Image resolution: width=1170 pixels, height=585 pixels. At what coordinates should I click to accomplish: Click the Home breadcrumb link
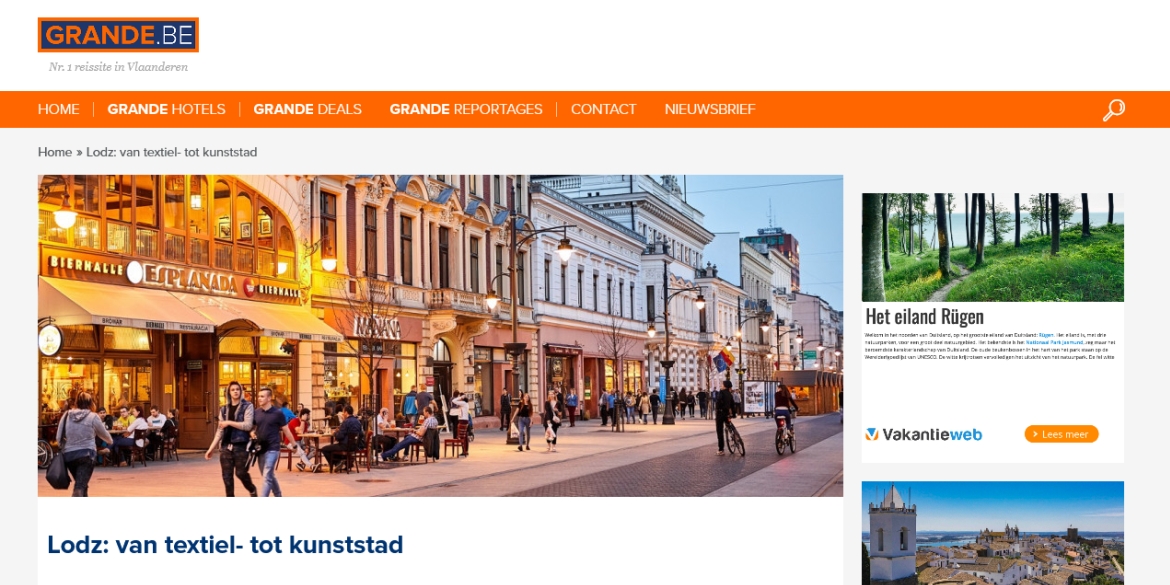(x=54, y=152)
